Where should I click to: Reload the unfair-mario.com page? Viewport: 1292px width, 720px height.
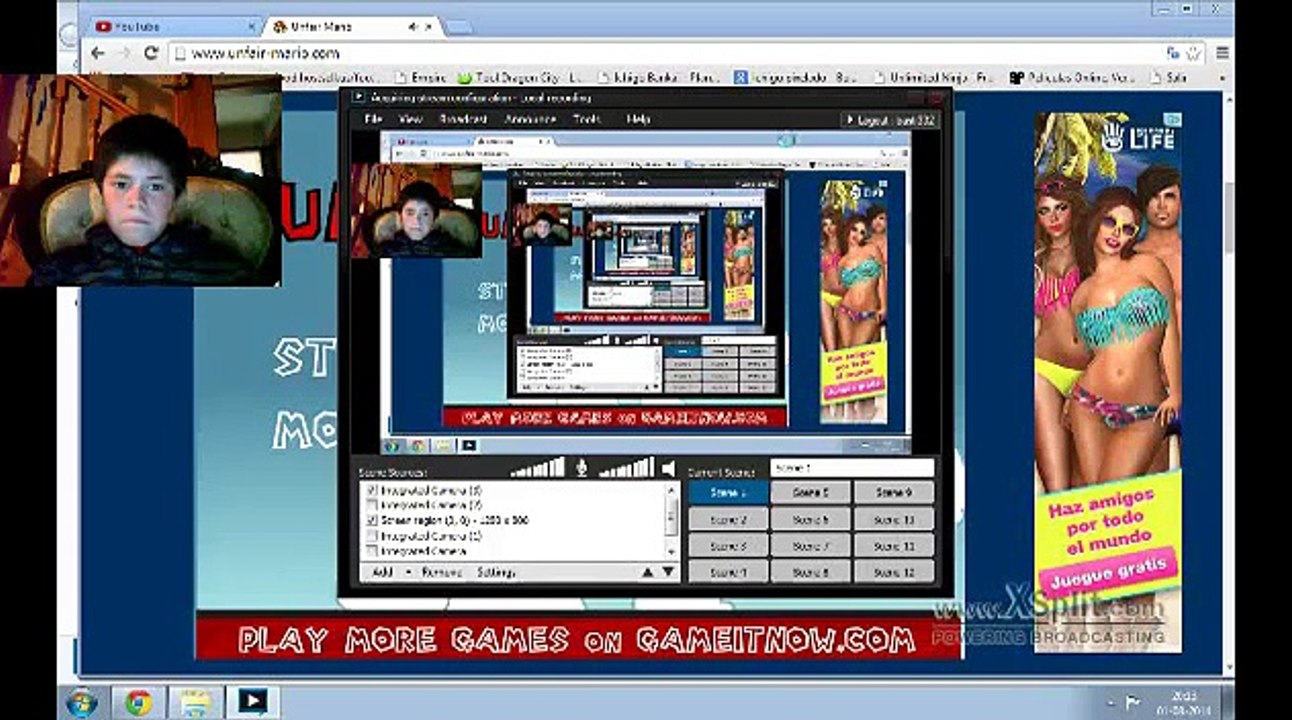coord(152,54)
